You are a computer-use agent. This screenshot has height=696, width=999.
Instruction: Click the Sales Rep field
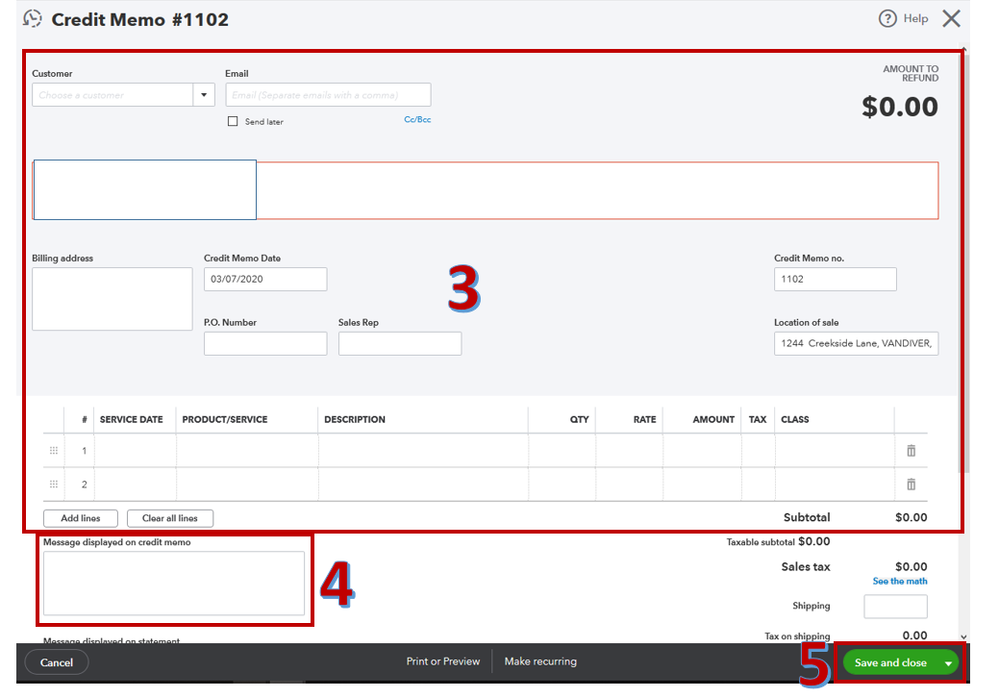(400, 344)
